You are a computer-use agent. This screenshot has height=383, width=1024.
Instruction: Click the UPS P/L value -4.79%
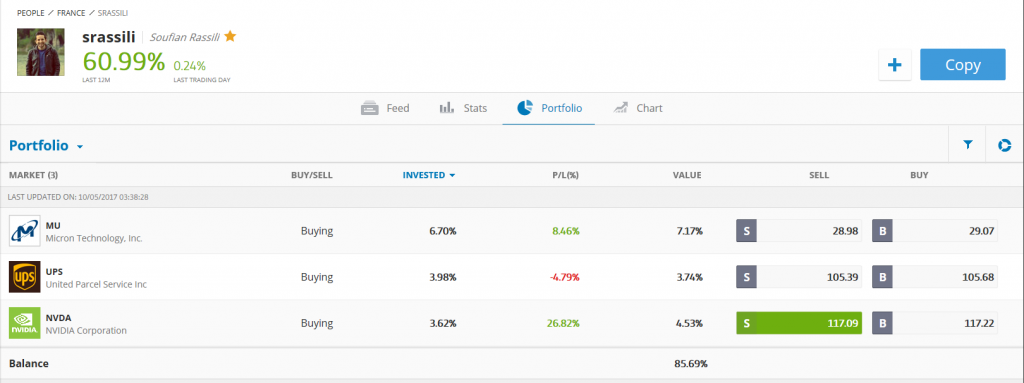pos(564,277)
